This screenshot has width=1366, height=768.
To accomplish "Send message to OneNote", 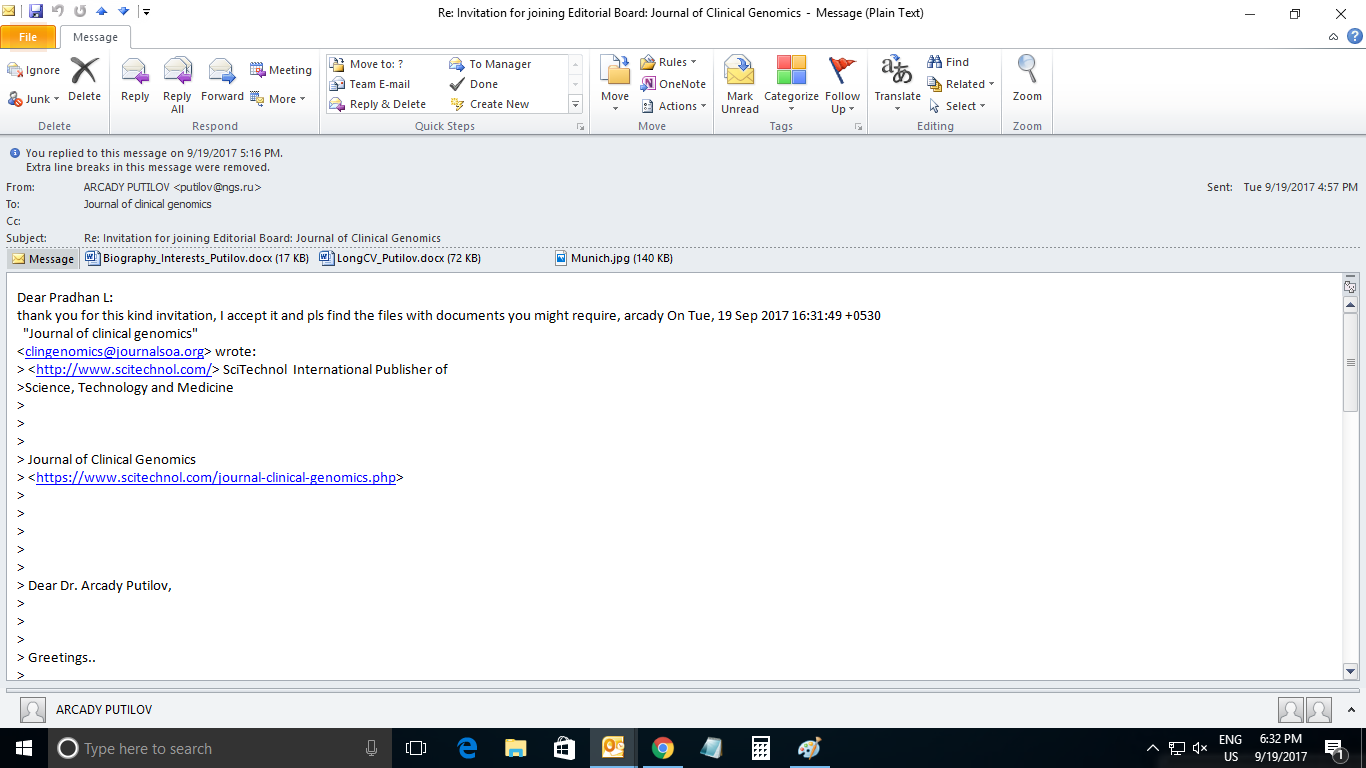I will [x=673, y=84].
